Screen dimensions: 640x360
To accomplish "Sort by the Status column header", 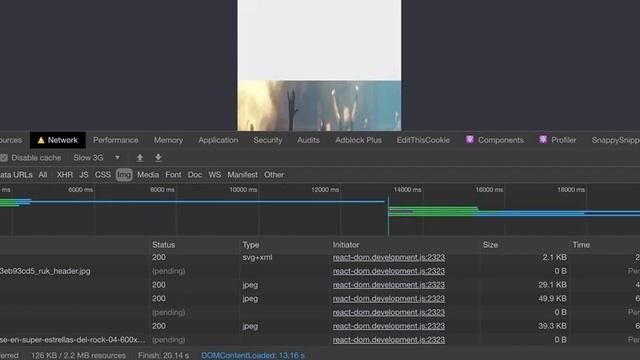I will click(163, 244).
